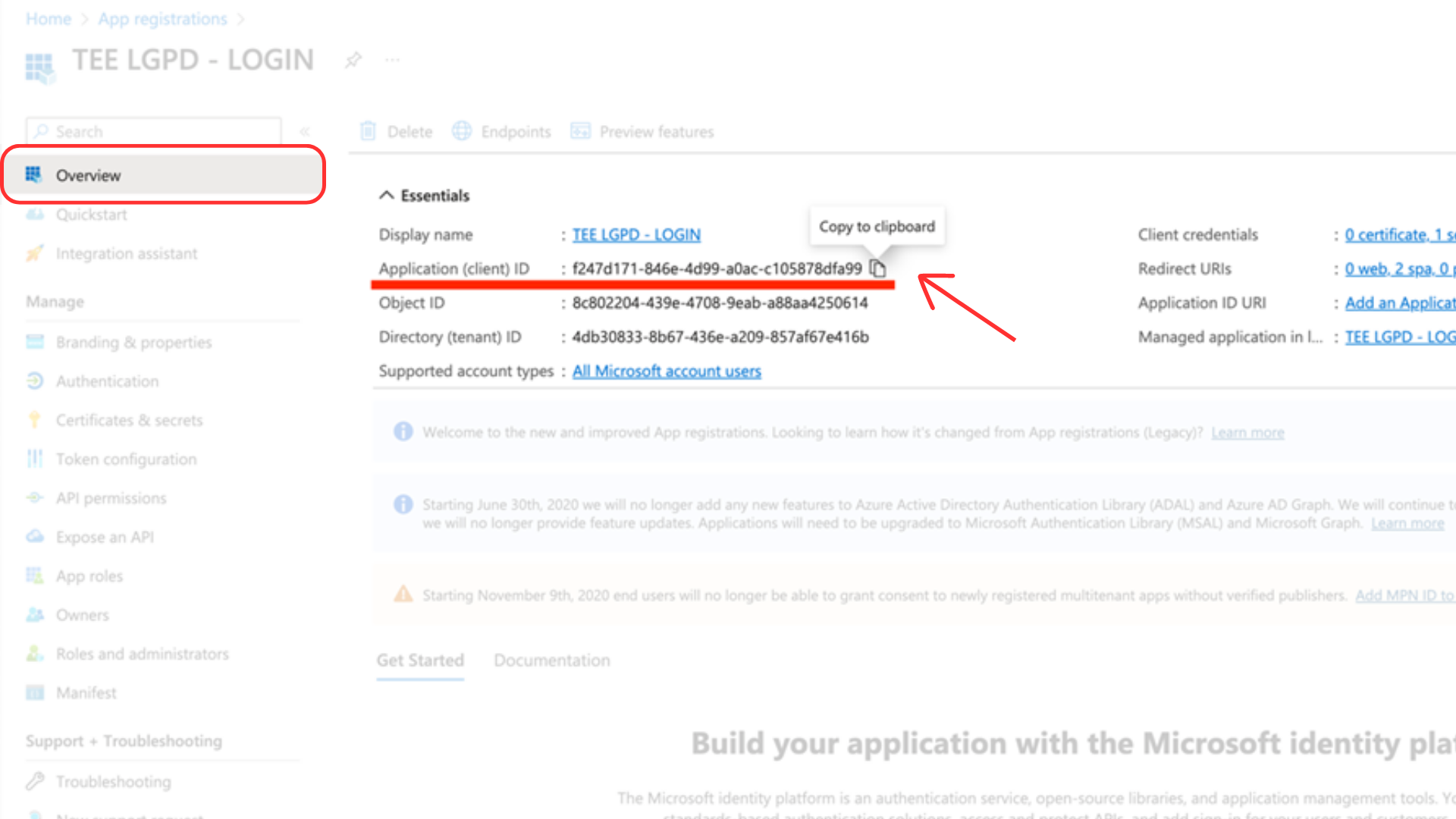Select the Get Started tab
This screenshot has height=819, width=1456.
[420, 661]
